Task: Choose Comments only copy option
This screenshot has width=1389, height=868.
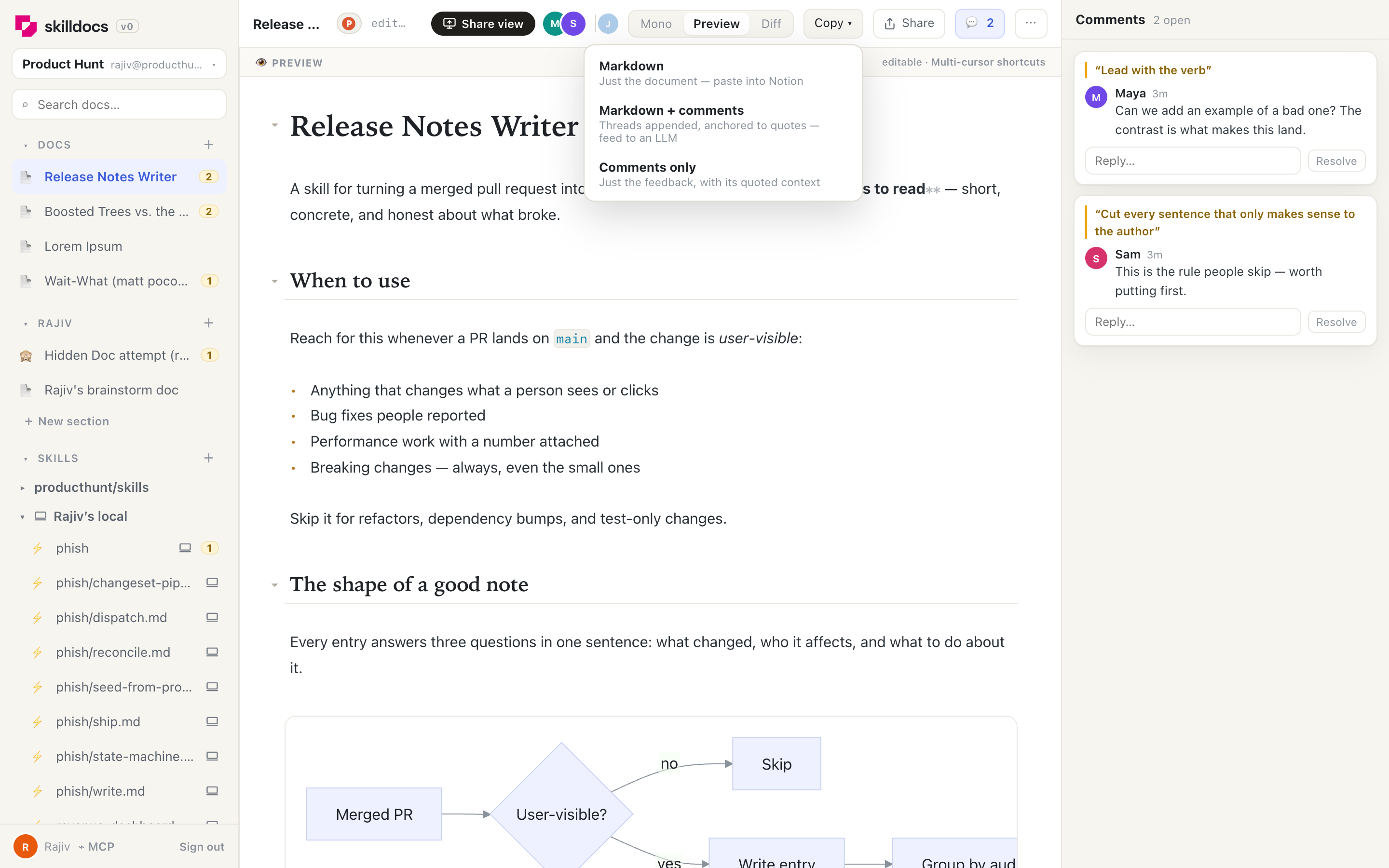Action: pyautogui.click(x=722, y=175)
